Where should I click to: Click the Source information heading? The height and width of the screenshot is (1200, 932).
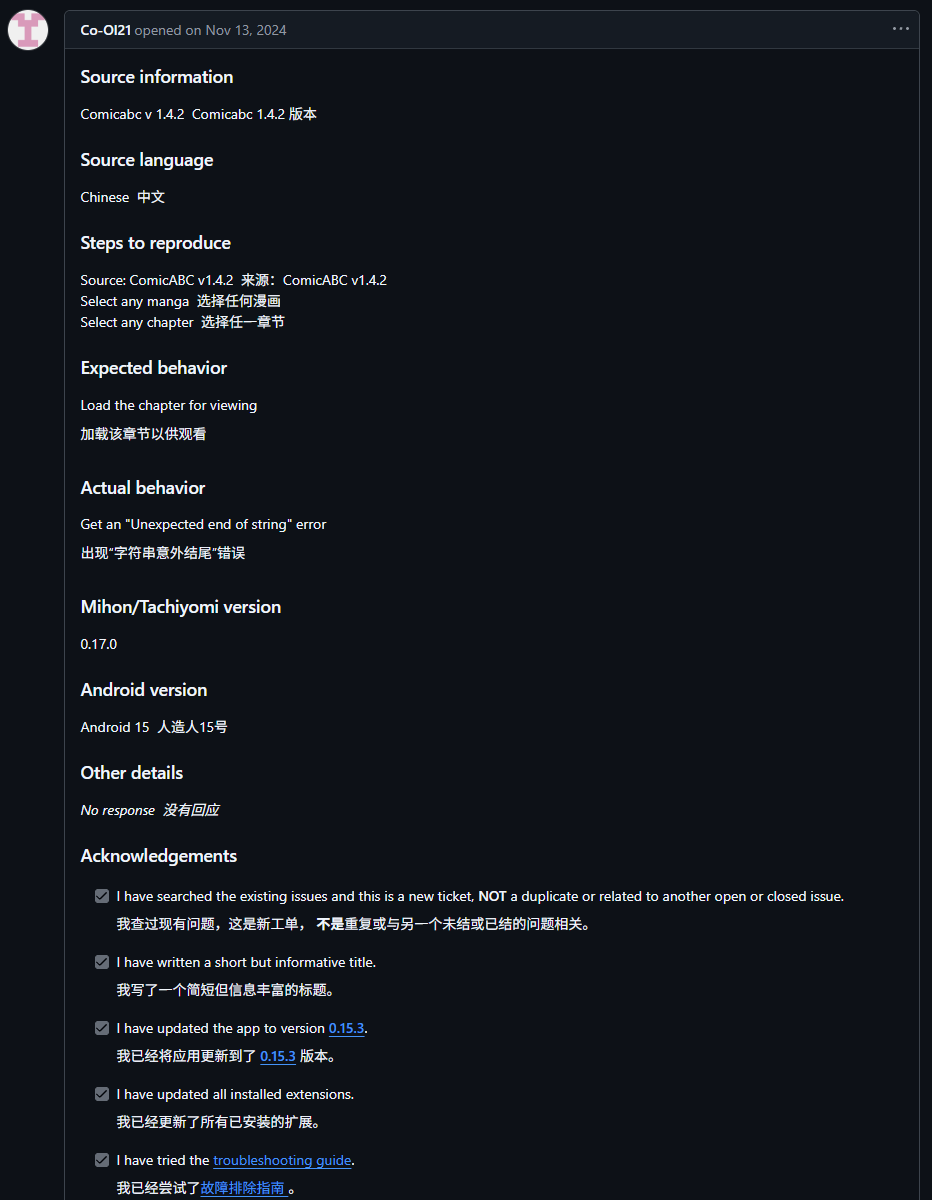pos(157,77)
